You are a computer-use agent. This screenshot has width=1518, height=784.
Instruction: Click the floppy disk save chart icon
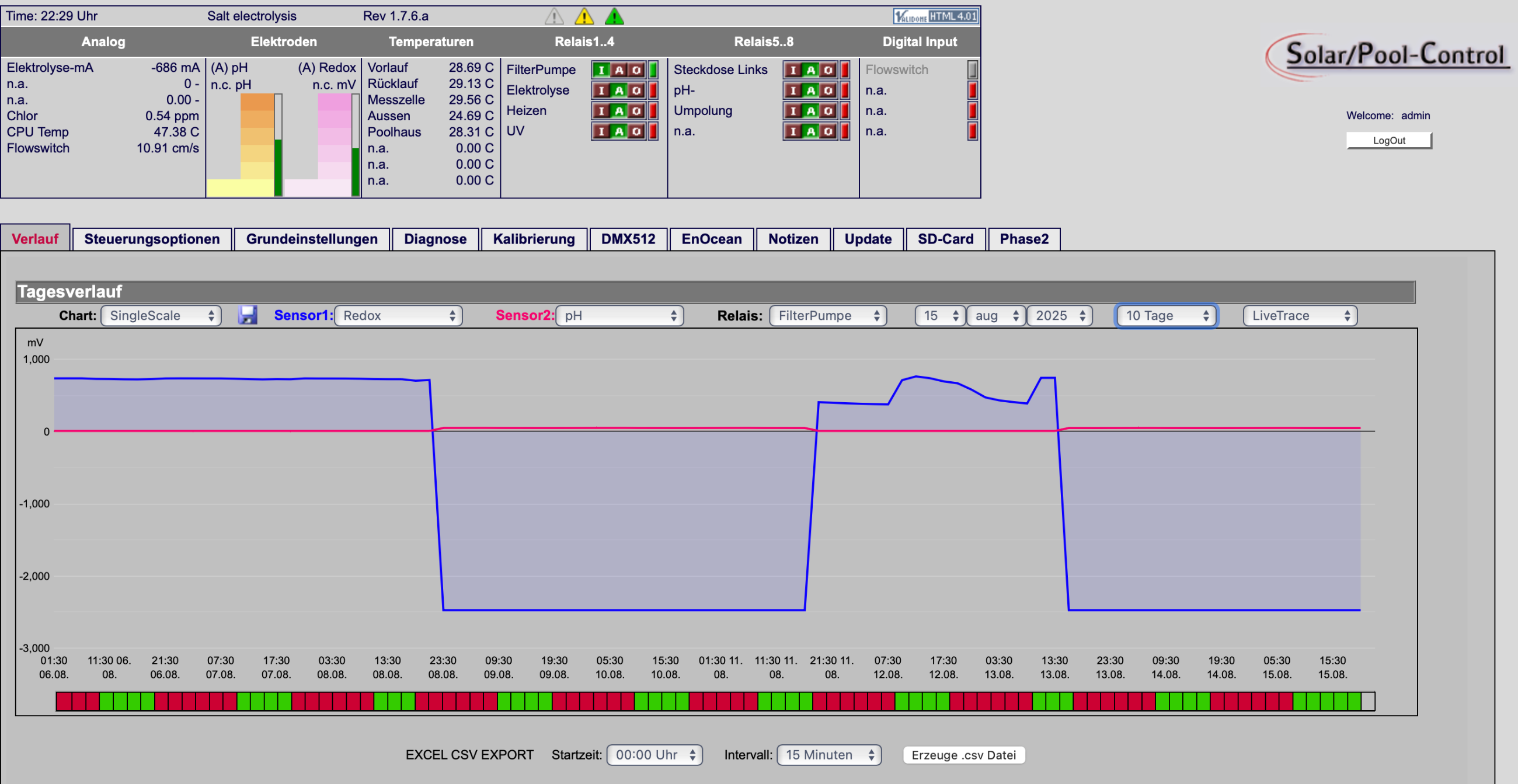pos(248,315)
